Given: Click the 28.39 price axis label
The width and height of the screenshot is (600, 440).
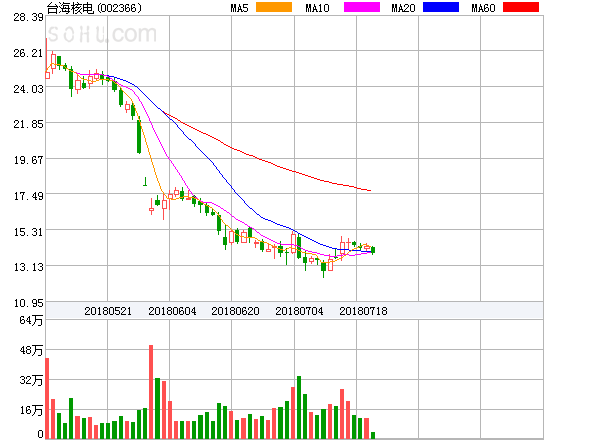Looking at the screenshot, I should pos(28,17).
